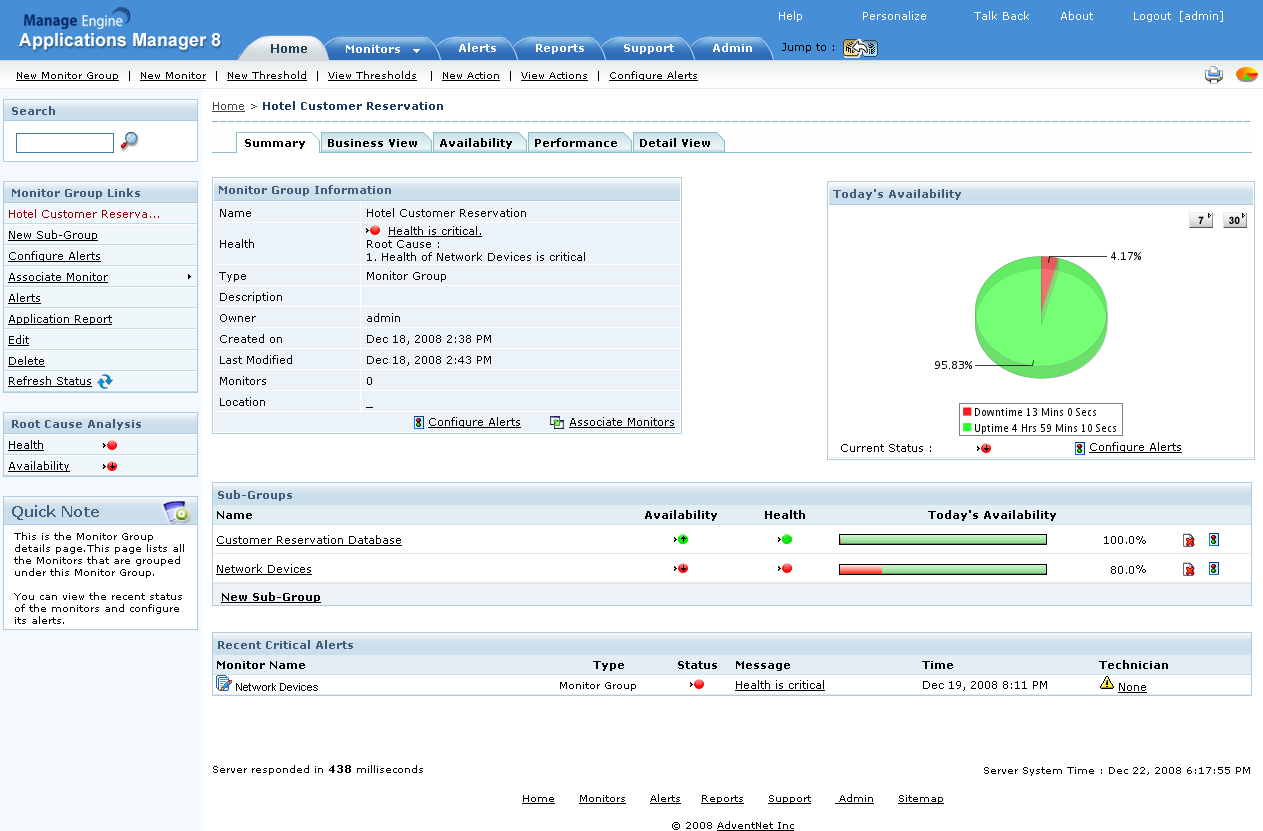Show 30-day availability history
This screenshot has width=1263, height=831.
[x=1234, y=220]
